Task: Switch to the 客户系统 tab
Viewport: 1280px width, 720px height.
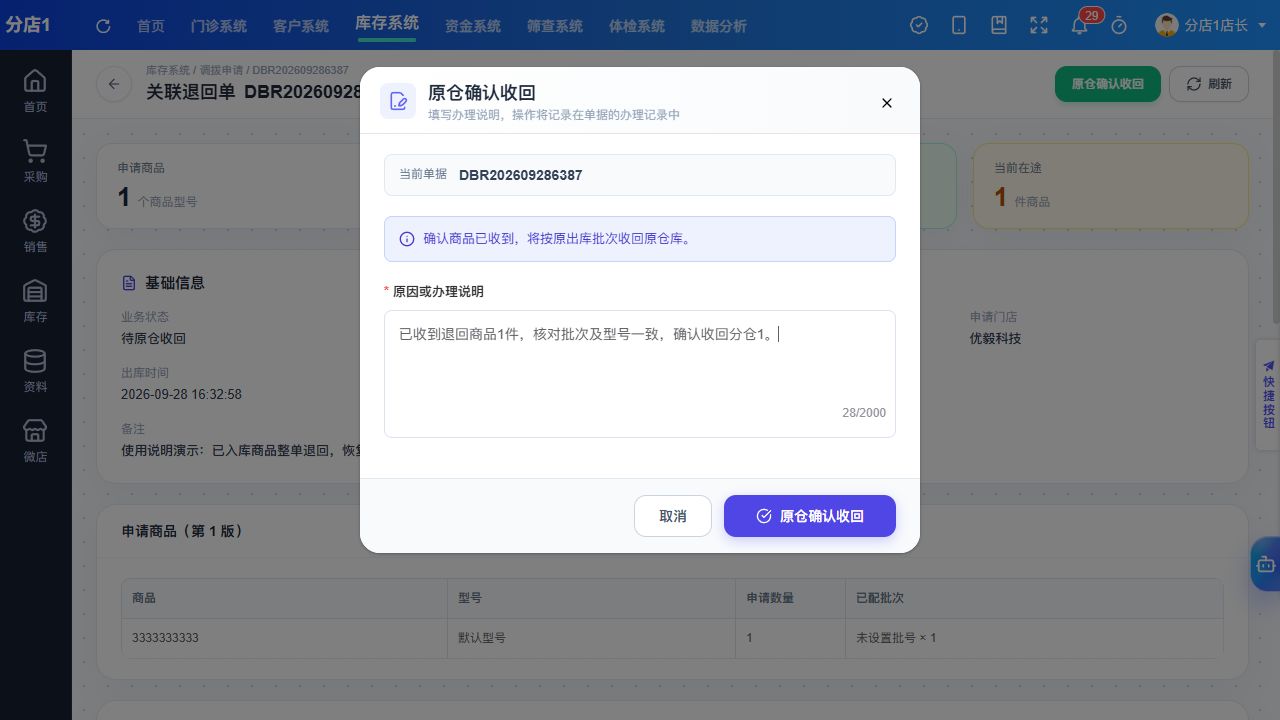Action: click(x=301, y=26)
